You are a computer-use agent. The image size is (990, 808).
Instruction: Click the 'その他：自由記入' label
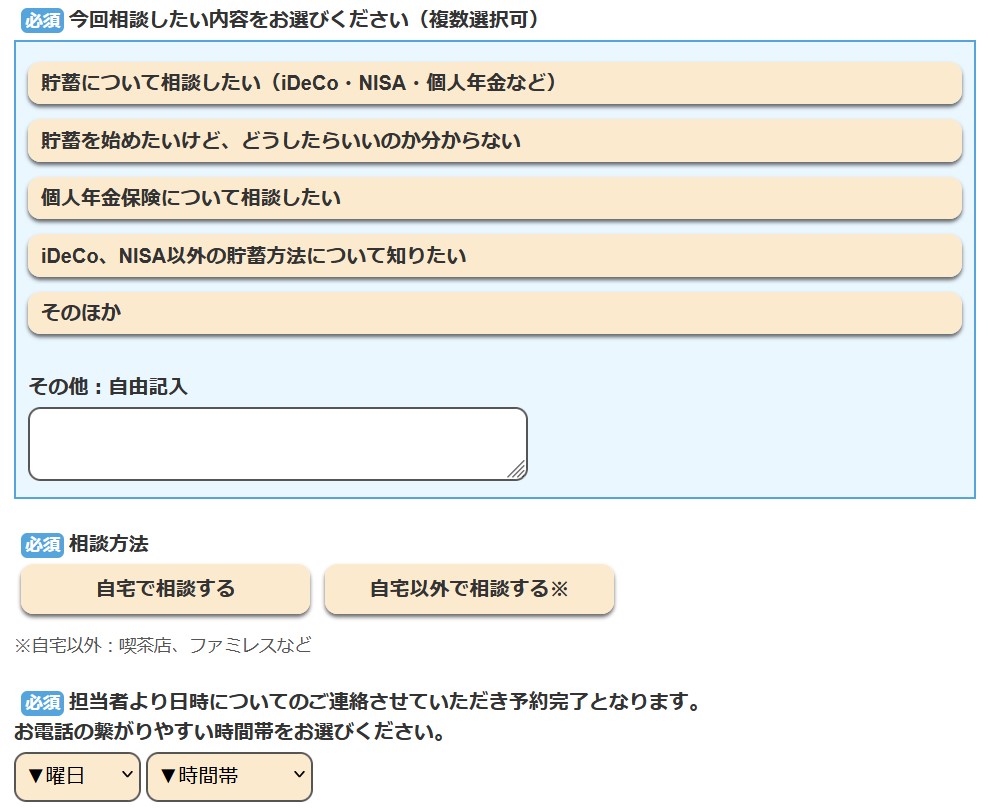click(108, 386)
